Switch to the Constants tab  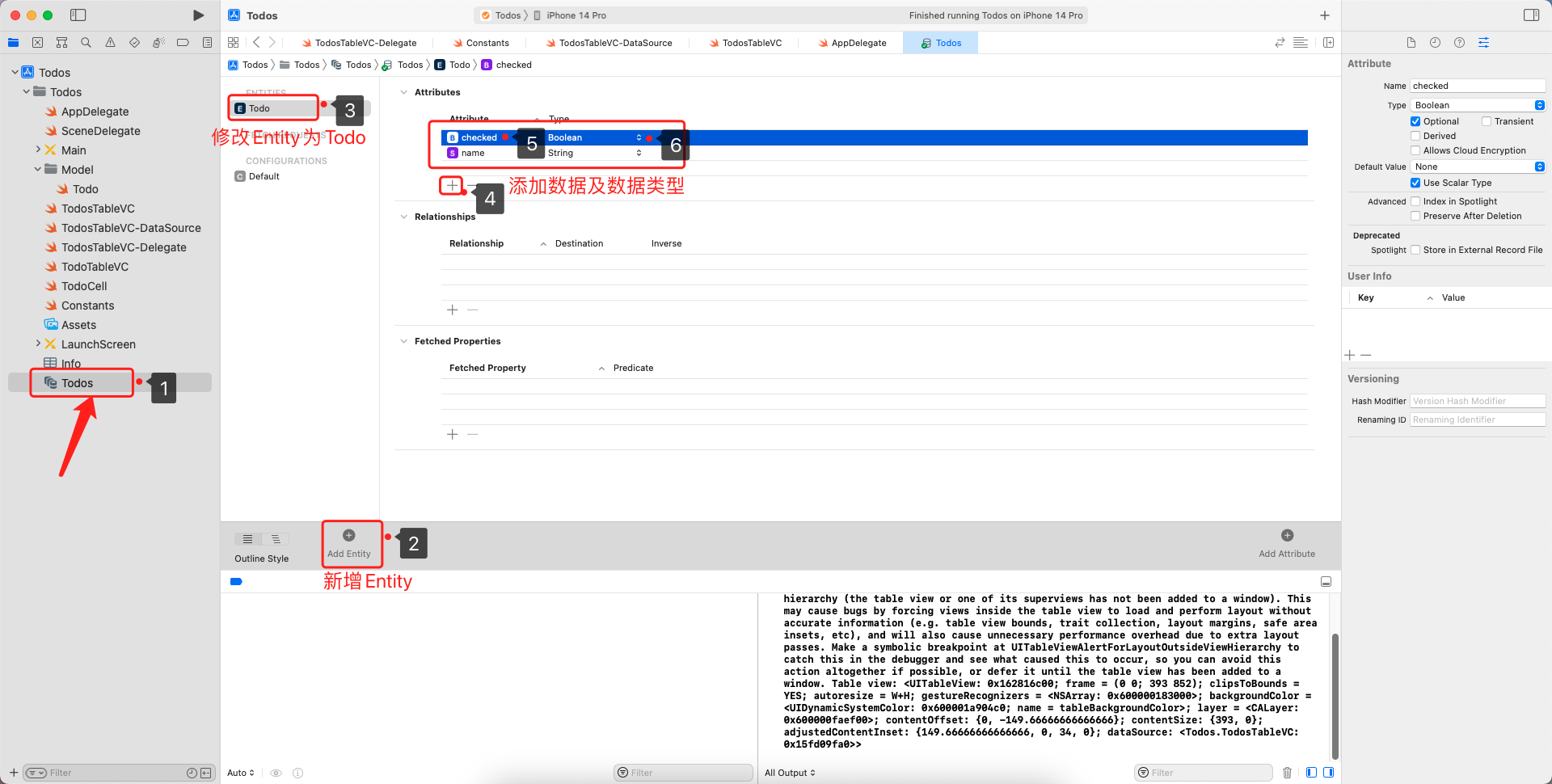tap(480, 43)
